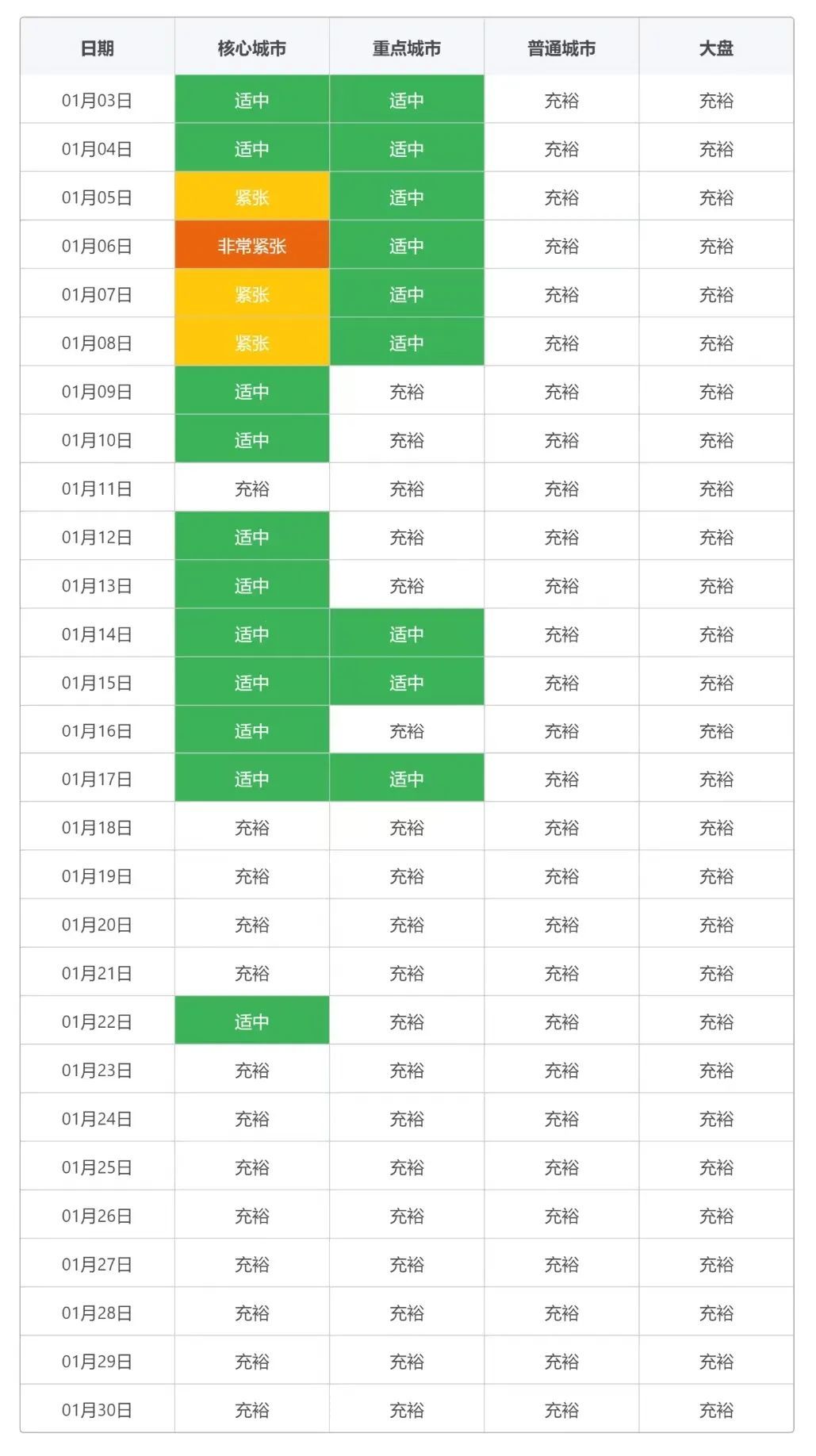Select the 核心城市 column header
Image resolution: width=816 pixels, height=1456 pixels.
tap(252, 48)
